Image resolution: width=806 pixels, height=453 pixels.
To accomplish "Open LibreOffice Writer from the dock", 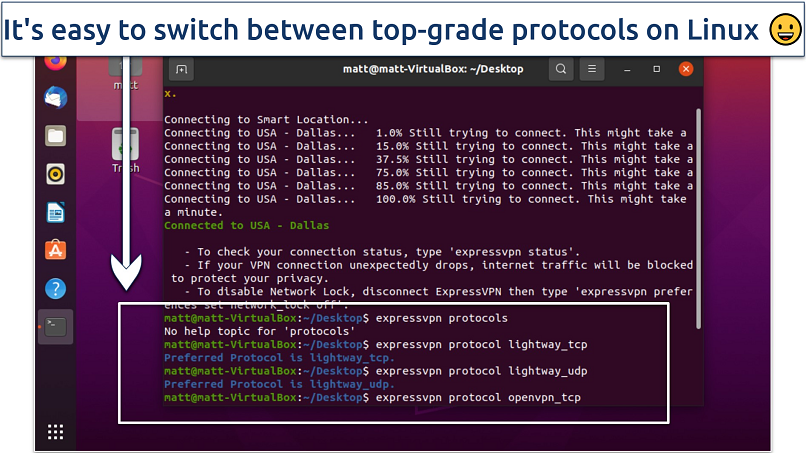I will (56, 212).
